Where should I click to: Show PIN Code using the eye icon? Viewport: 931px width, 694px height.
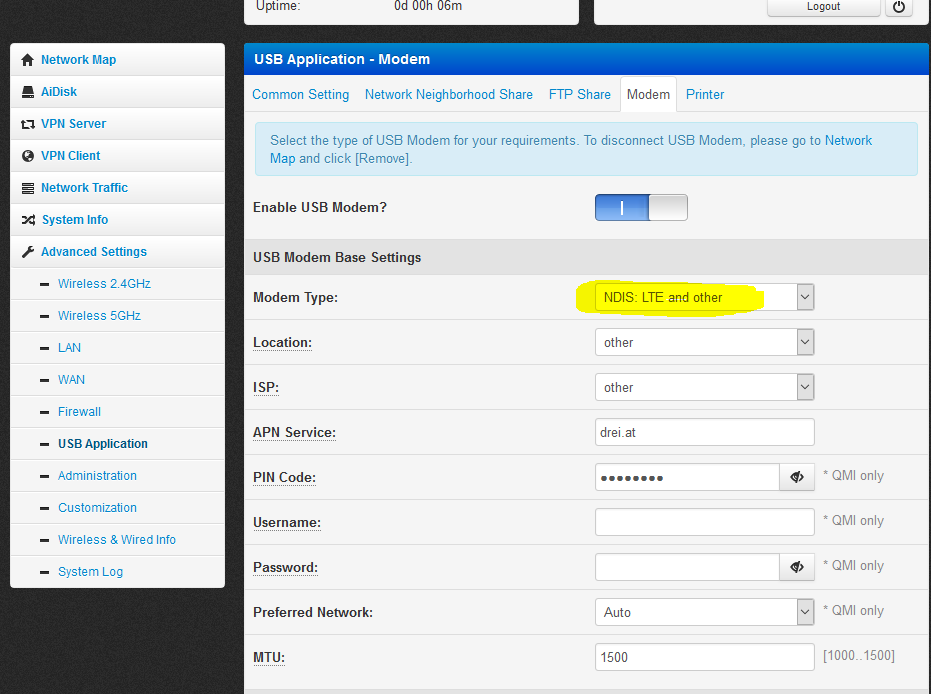797,477
